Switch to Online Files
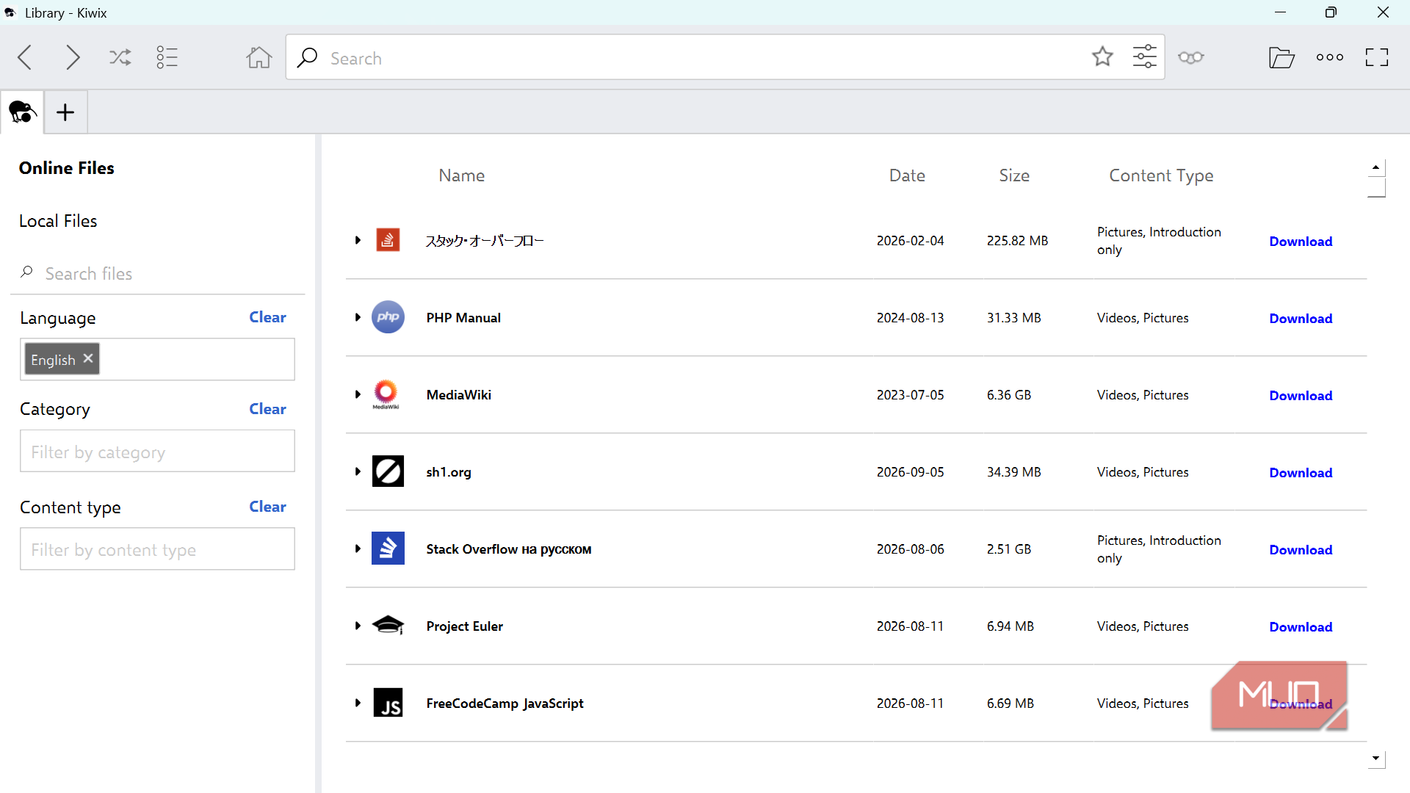 [x=67, y=168]
